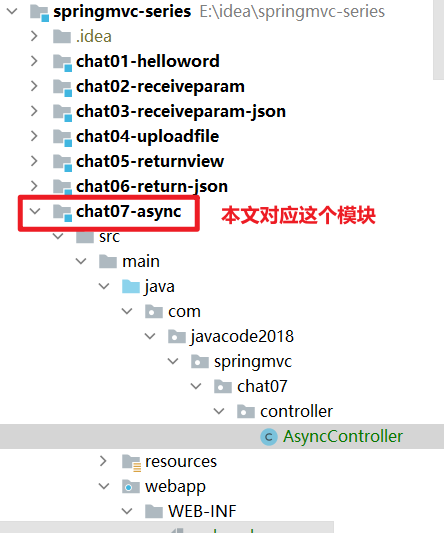444x535 pixels.
Task: Click the chat01-helloword module folder icon
Action: (62, 63)
